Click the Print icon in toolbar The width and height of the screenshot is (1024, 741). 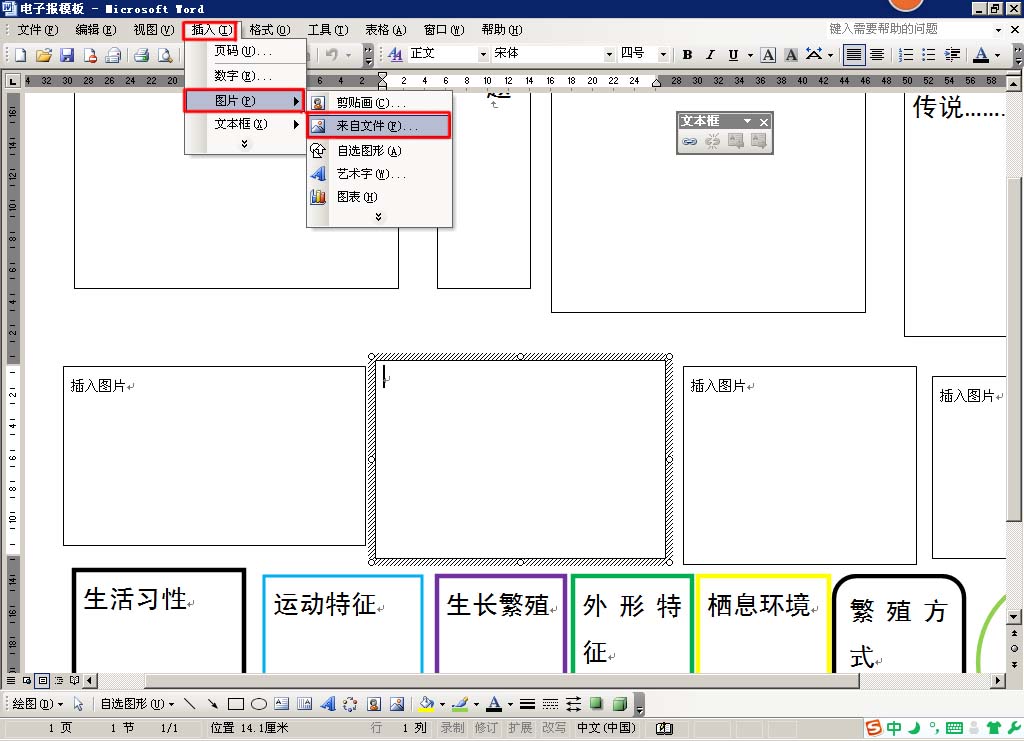pyautogui.click(x=141, y=55)
